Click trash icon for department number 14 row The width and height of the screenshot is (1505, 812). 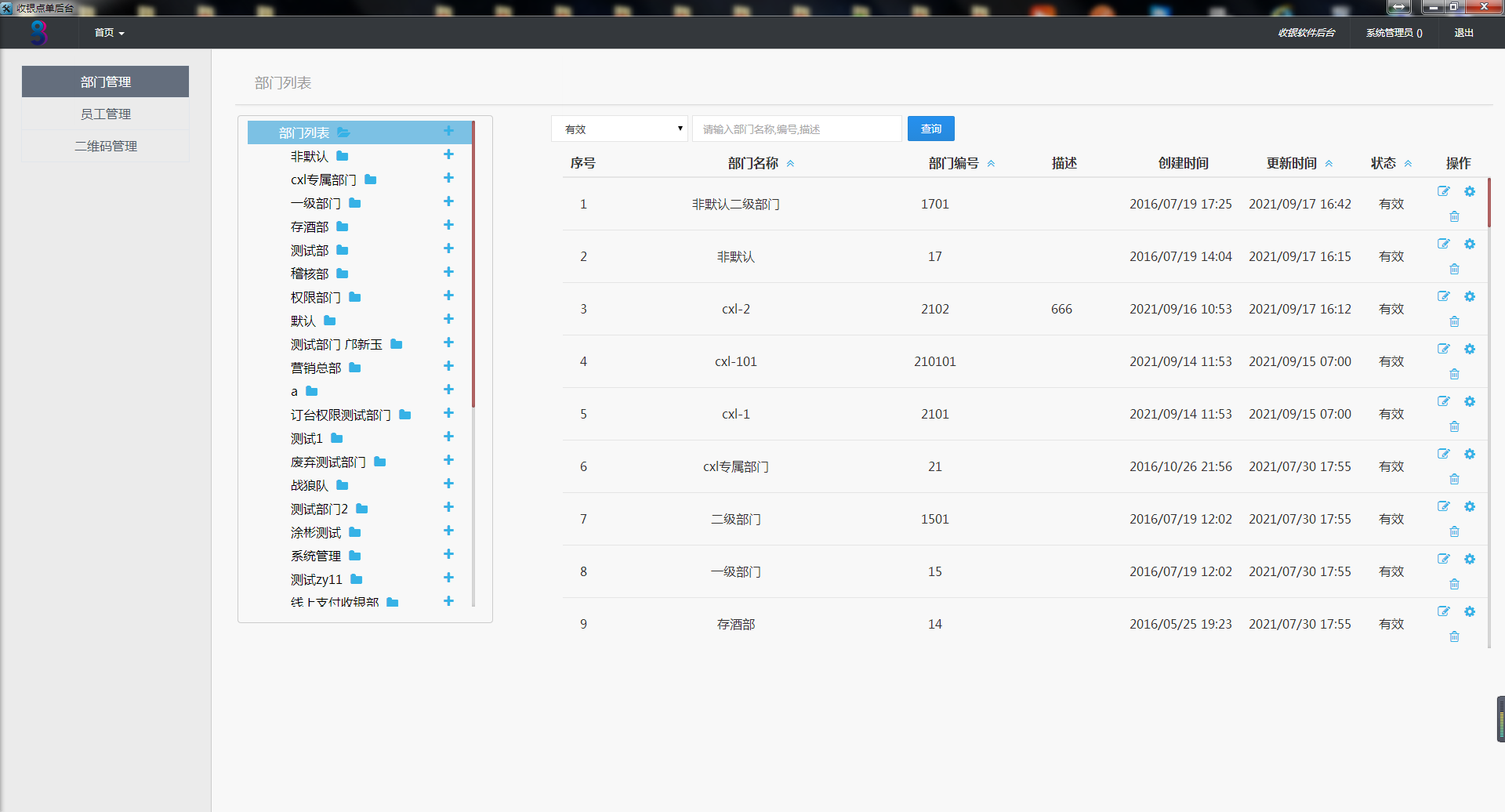coord(1454,636)
